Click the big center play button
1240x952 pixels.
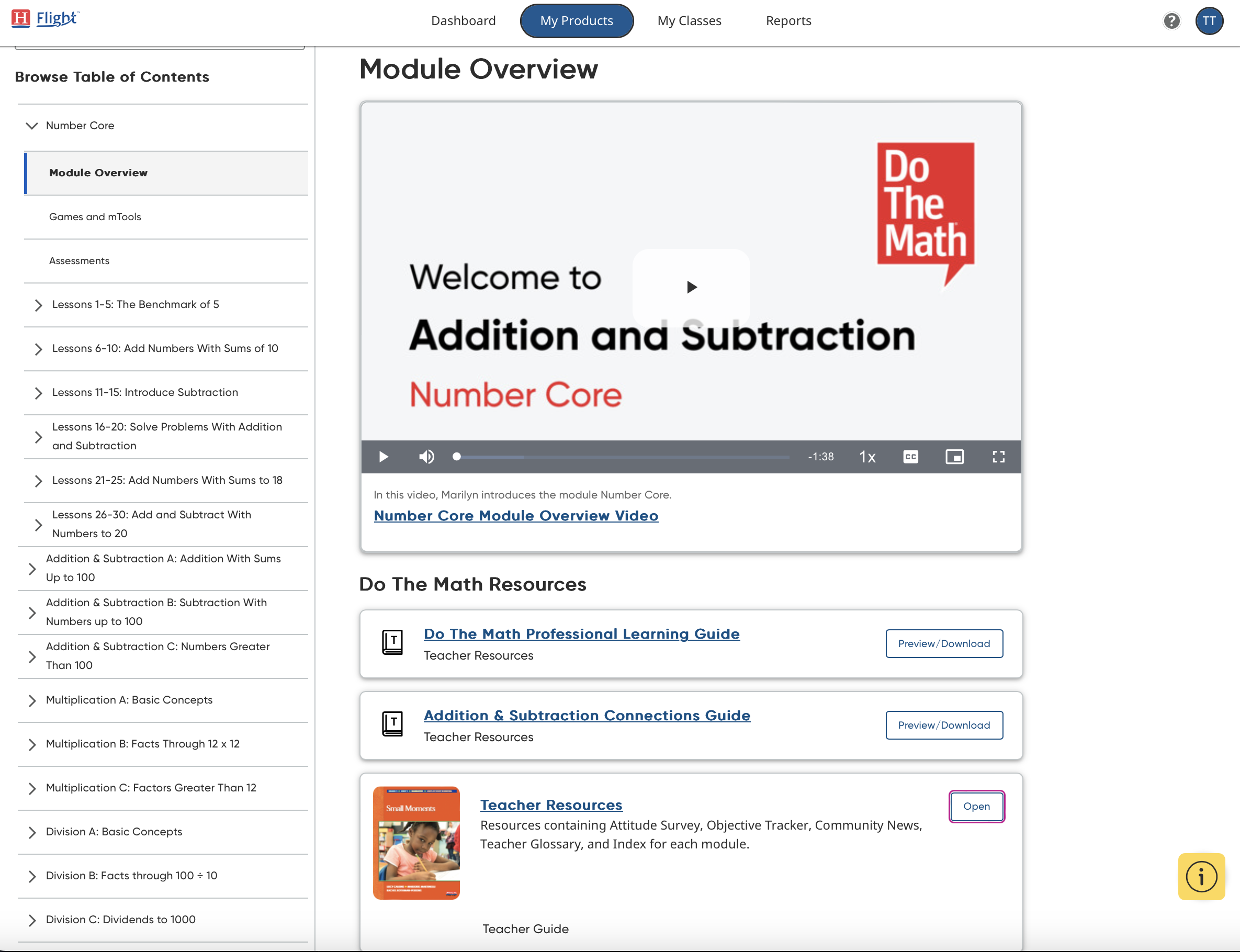click(x=691, y=287)
